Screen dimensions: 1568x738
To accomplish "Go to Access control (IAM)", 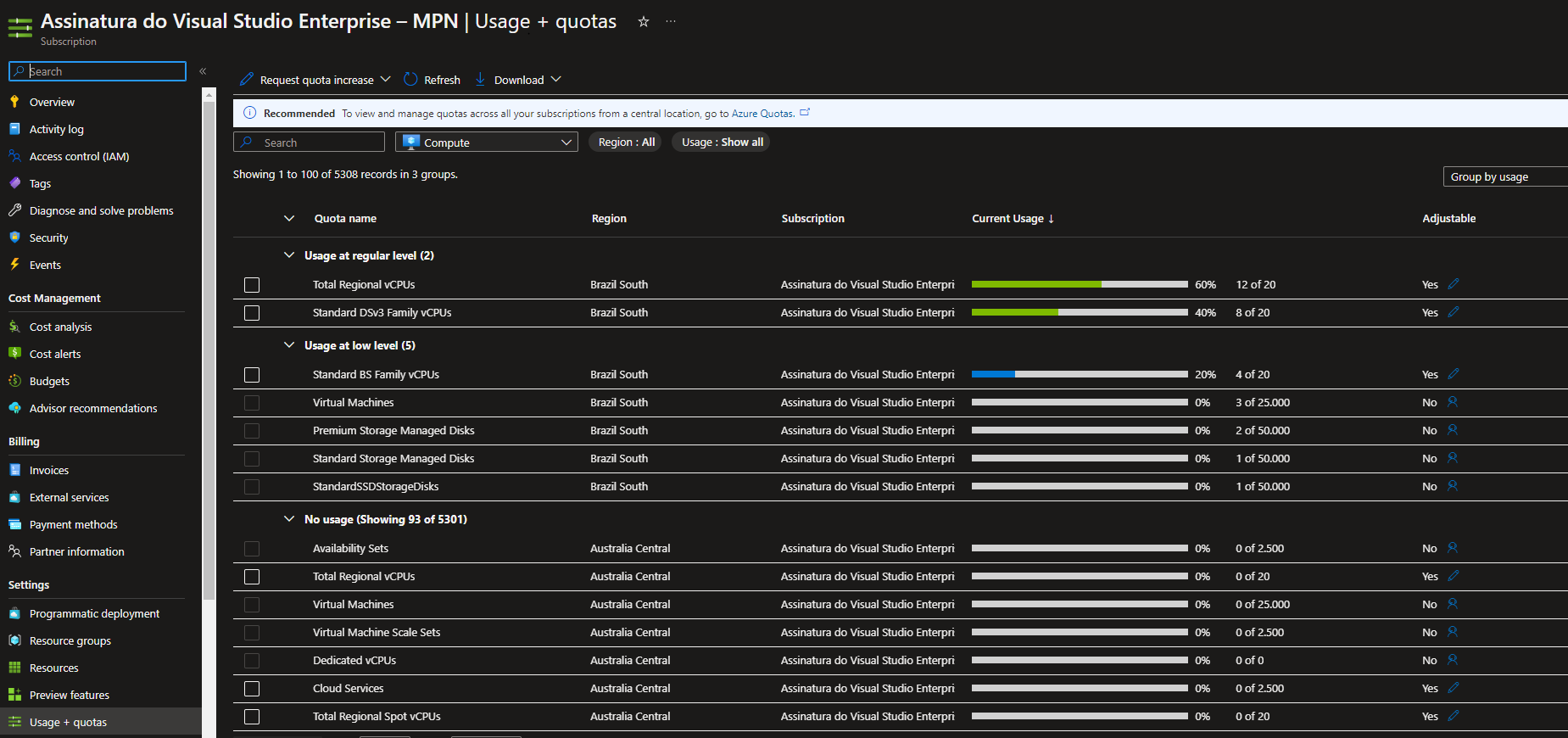I will click(x=79, y=156).
